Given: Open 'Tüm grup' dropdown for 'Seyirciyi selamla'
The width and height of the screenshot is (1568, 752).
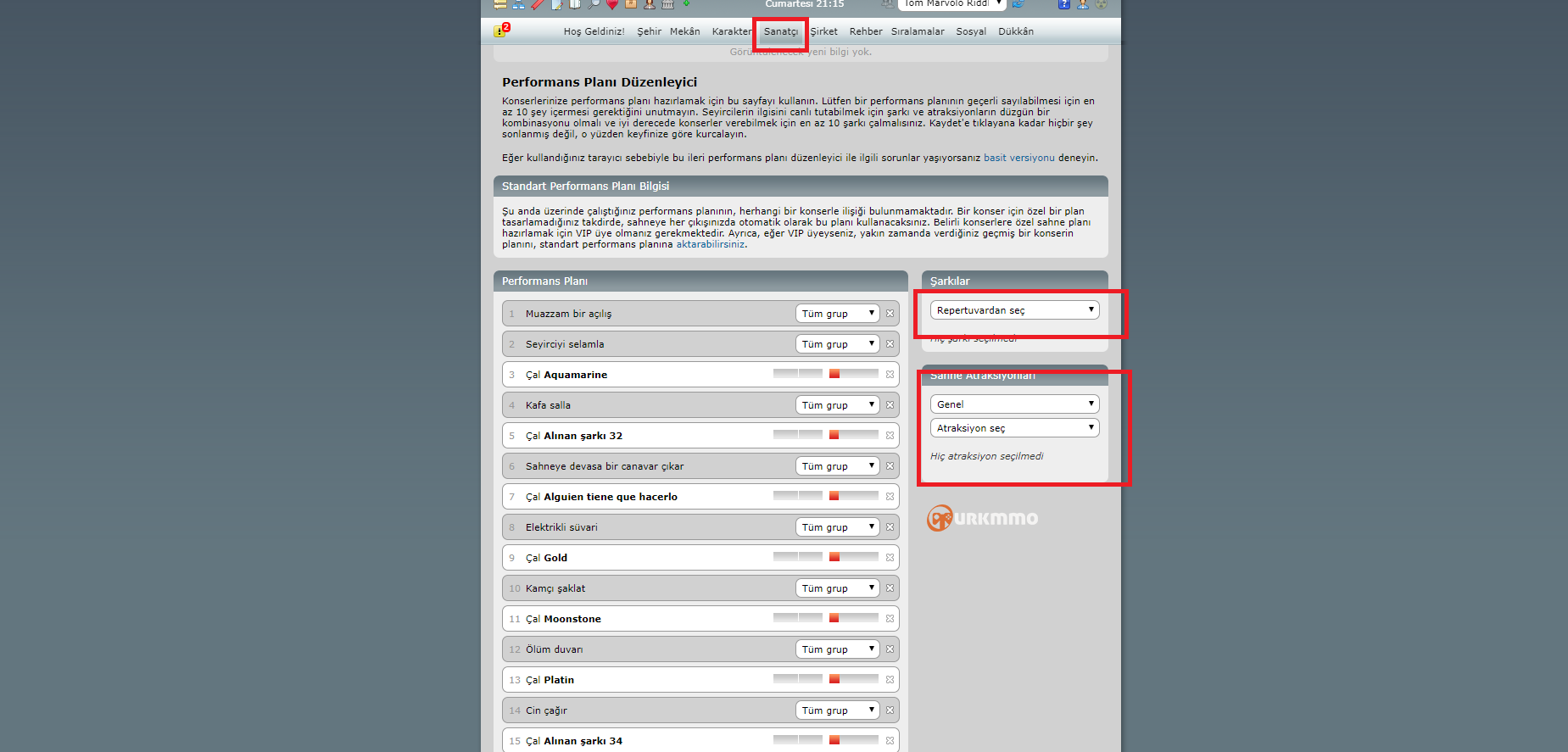Looking at the screenshot, I should click(837, 344).
